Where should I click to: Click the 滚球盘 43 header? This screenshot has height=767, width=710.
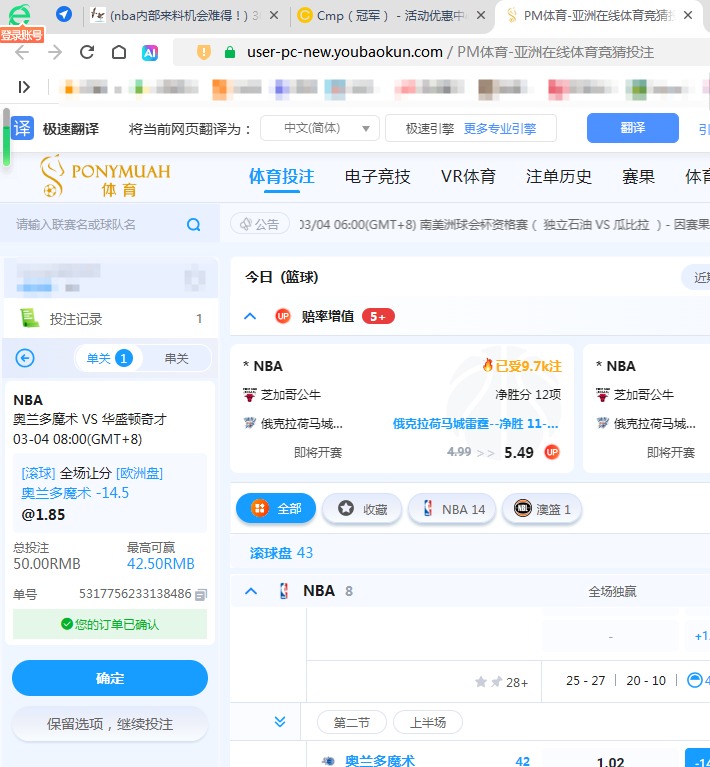pyautogui.click(x=281, y=553)
